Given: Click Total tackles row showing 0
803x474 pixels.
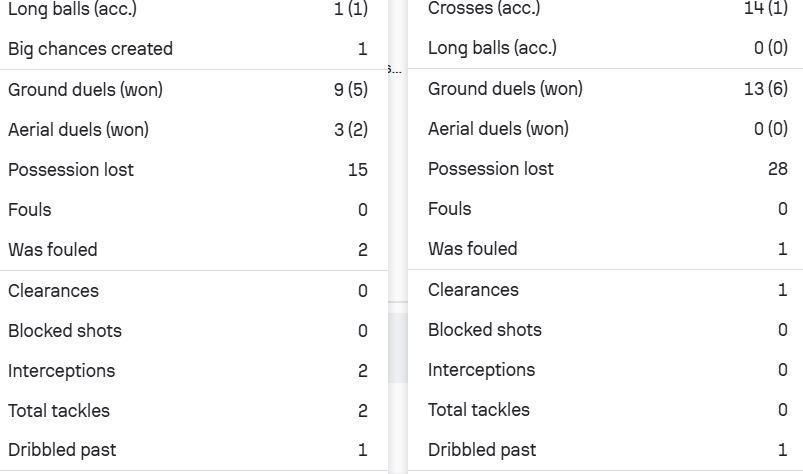Looking at the screenshot, I should click(607, 410).
